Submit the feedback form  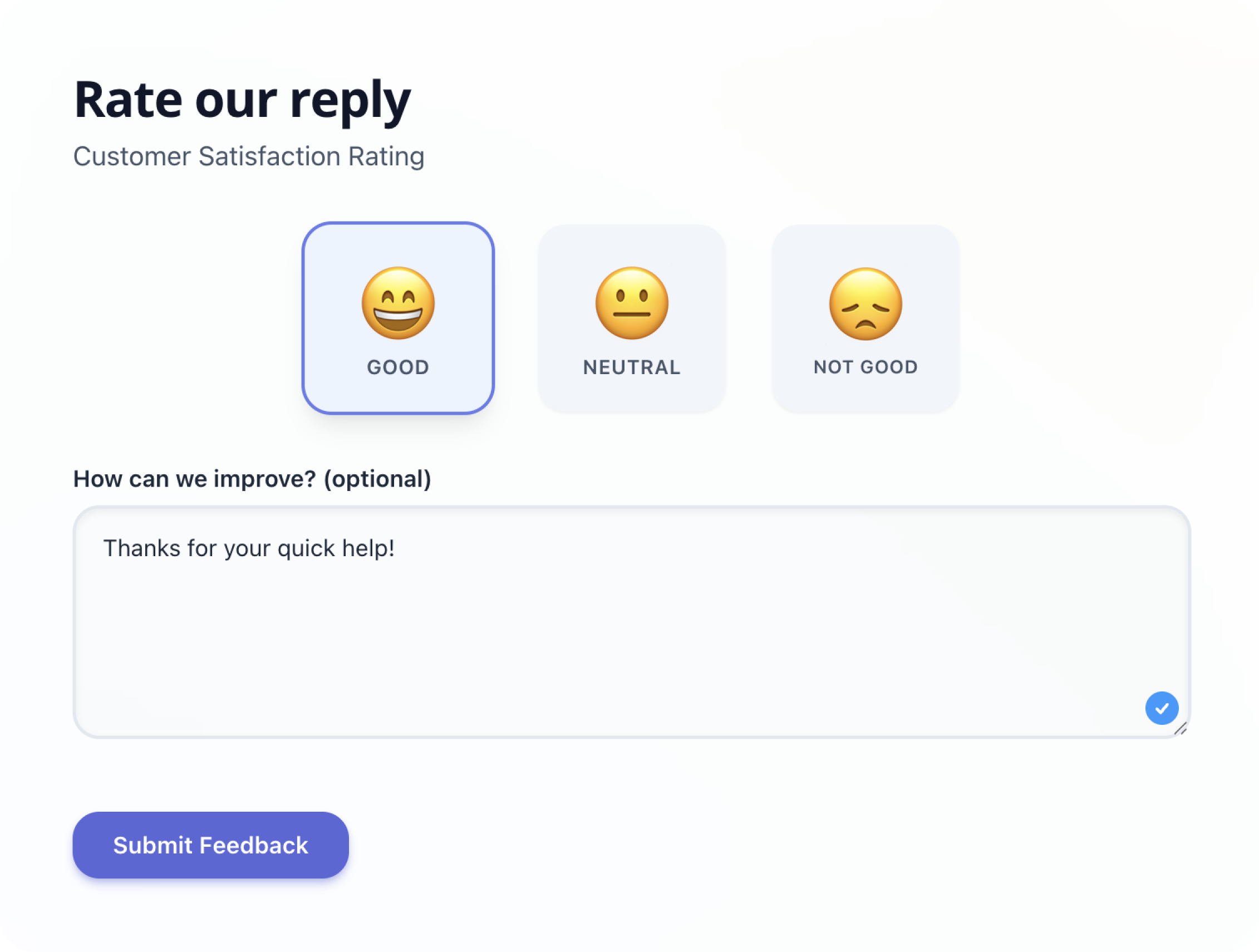(x=210, y=845)
